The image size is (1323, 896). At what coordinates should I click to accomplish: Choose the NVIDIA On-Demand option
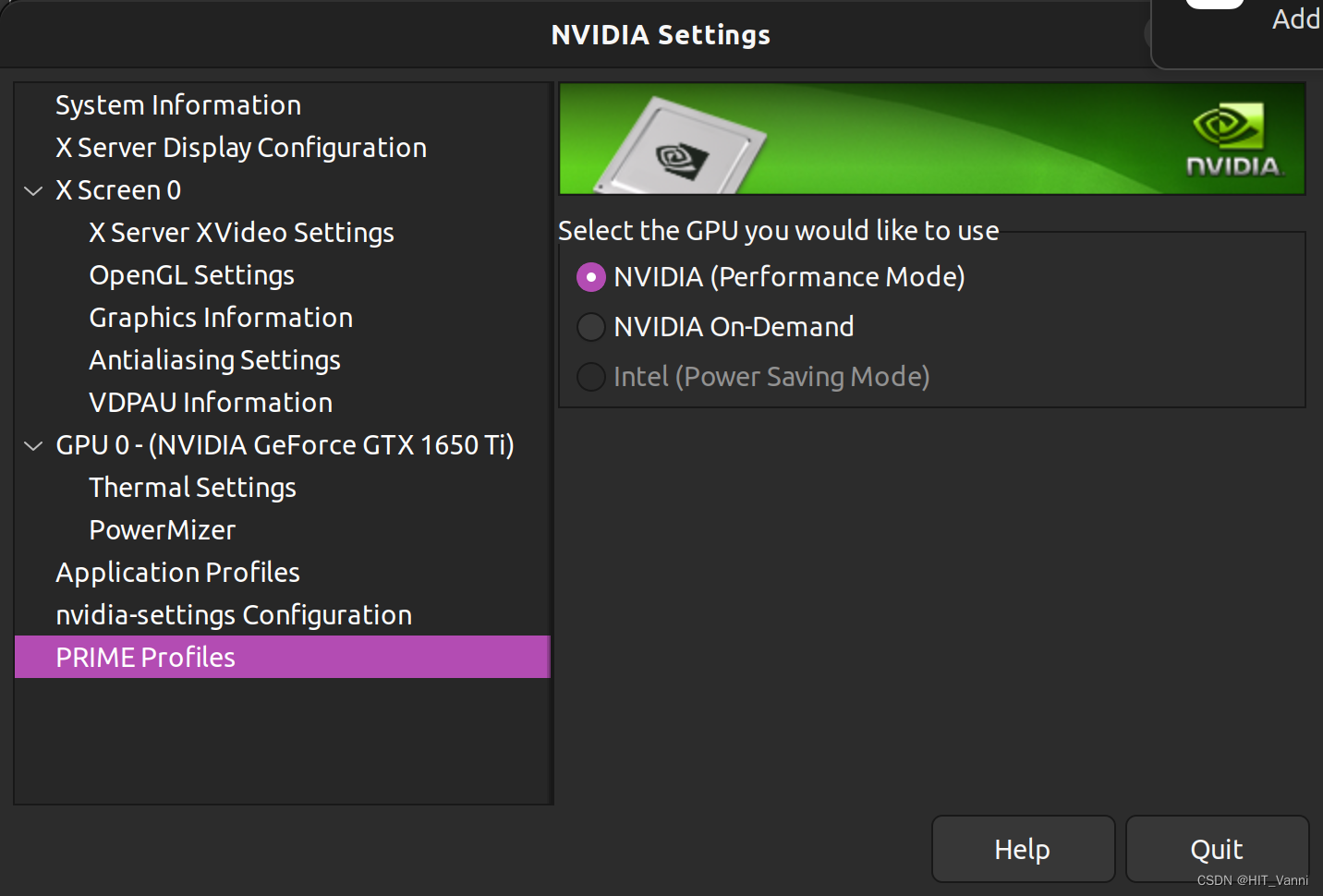(591, 327)
